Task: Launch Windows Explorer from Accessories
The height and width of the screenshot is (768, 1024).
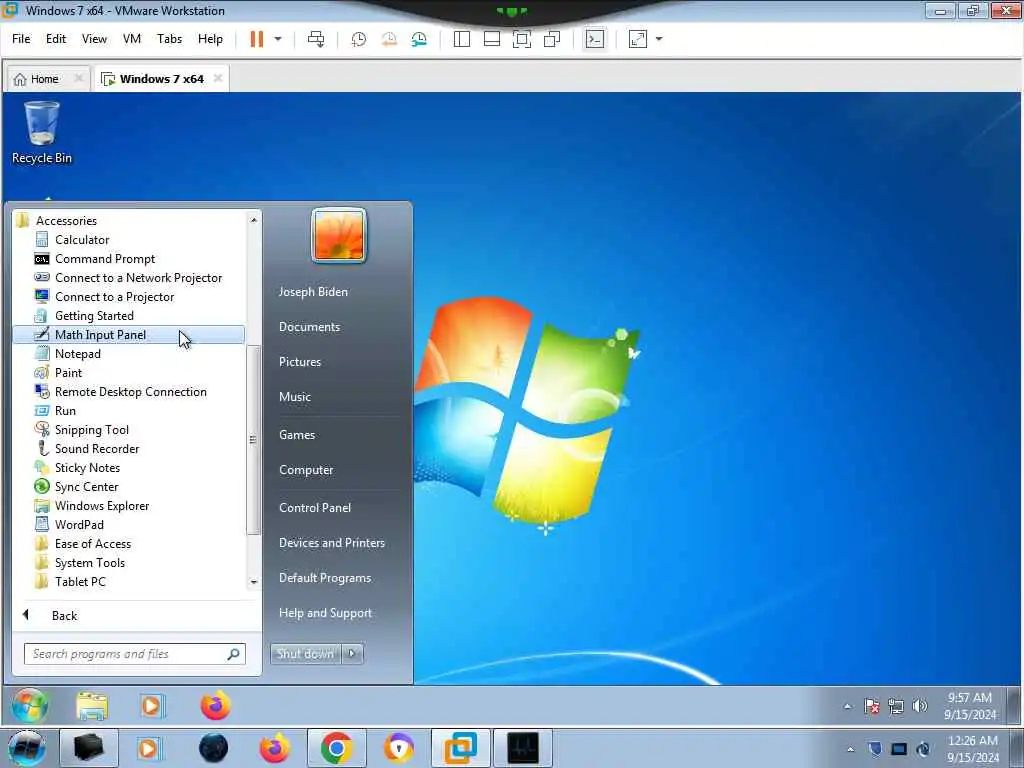Action: tap(102, 505)
